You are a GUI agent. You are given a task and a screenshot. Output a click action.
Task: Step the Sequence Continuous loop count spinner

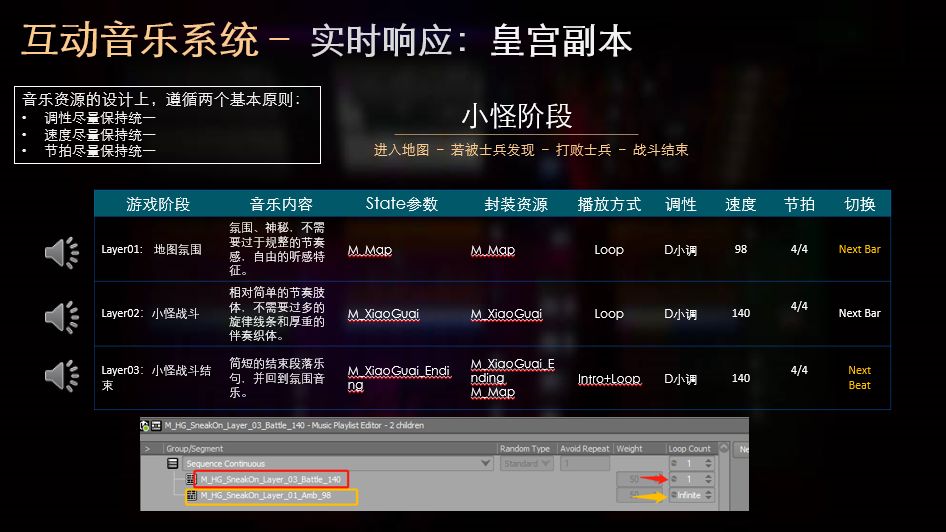coord(709,463)
